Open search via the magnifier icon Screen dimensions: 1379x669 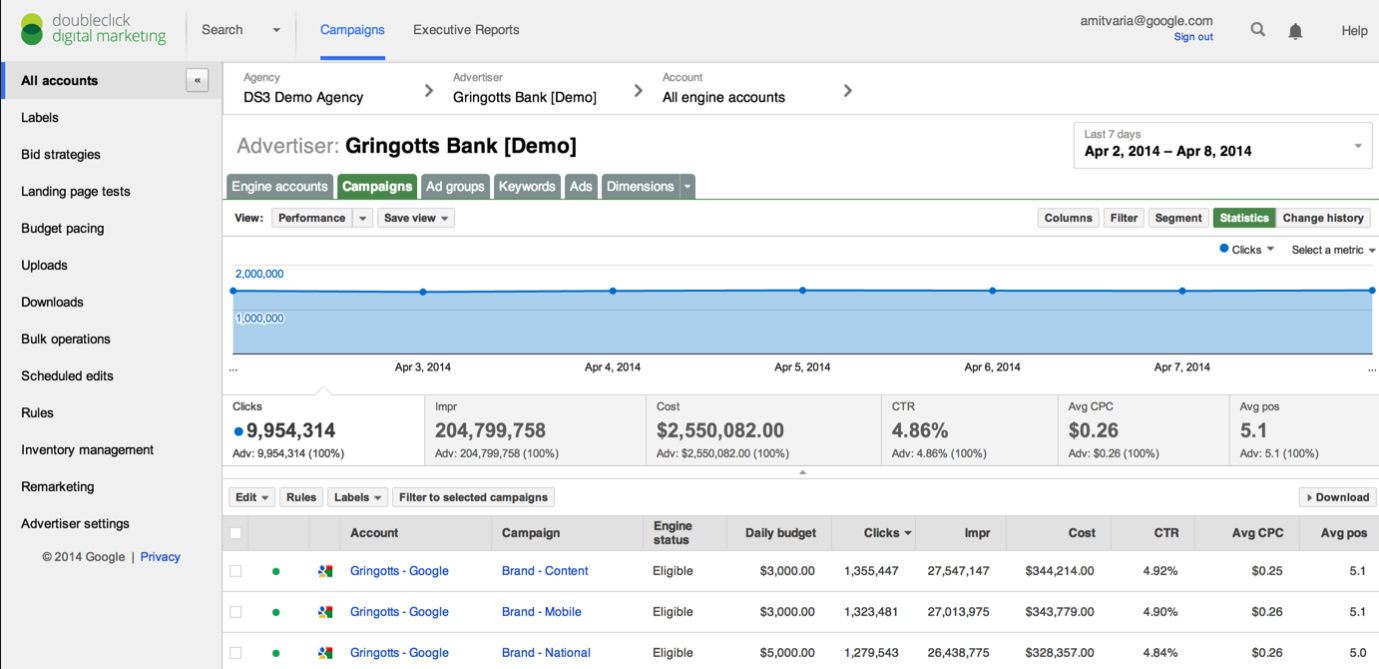click(x=1258, y=30)
